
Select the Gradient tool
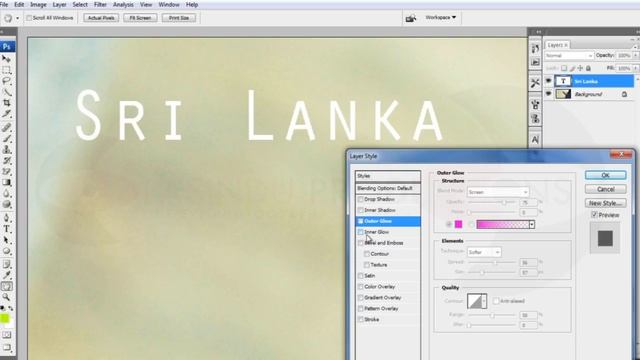coord(6,183)
